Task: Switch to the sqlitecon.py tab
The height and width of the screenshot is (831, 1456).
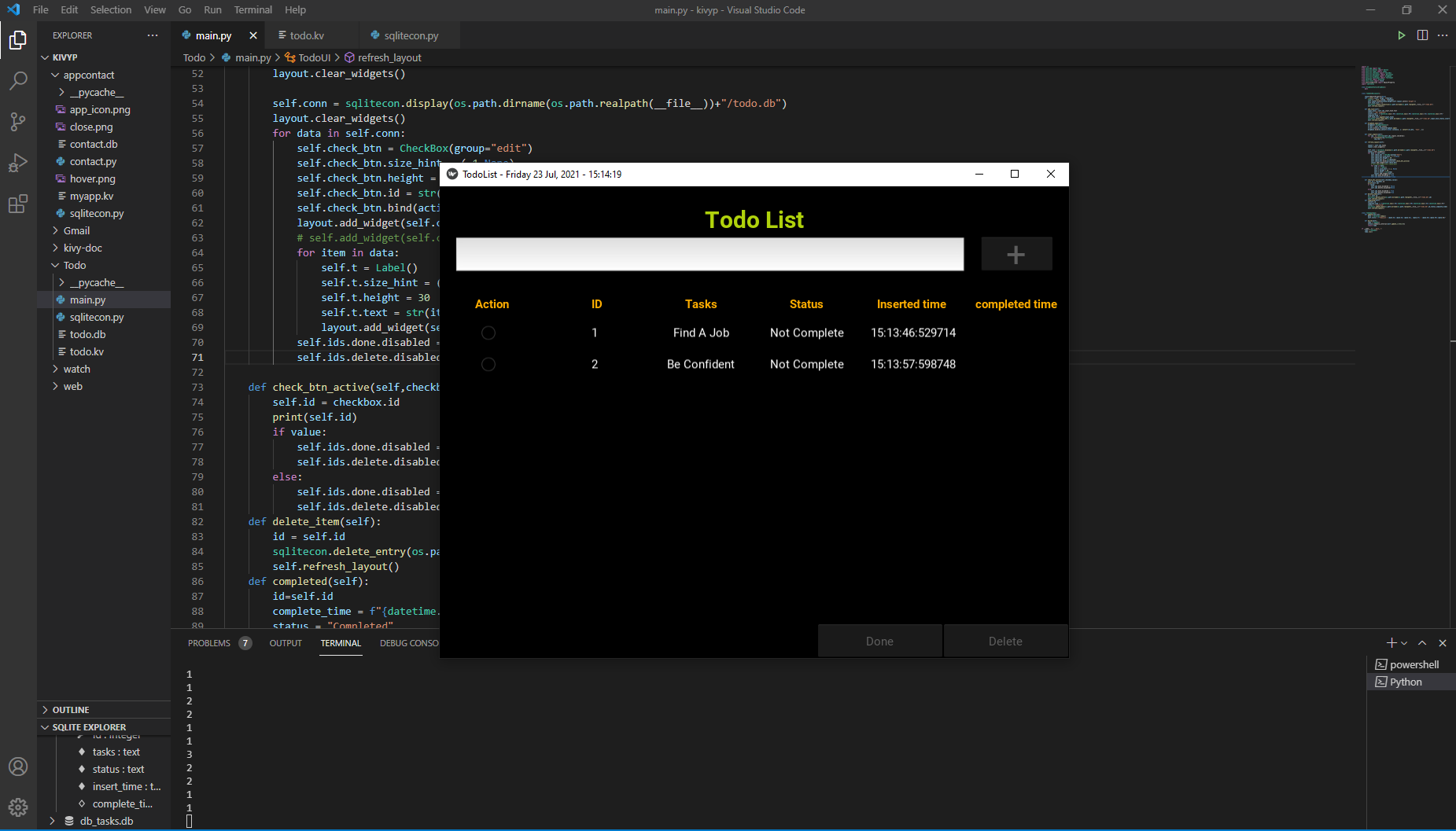Action: point(409,35)
